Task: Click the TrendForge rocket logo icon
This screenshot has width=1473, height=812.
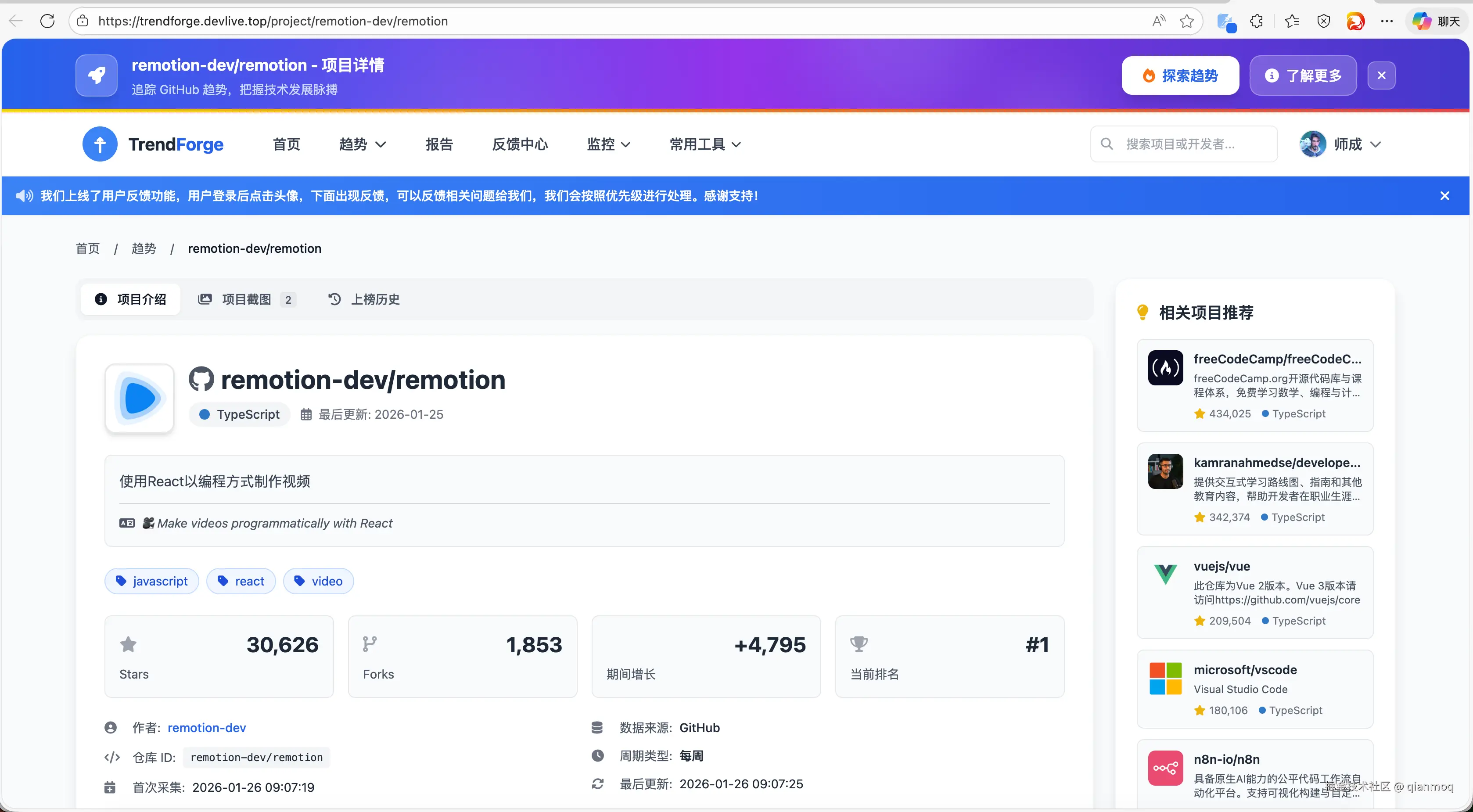Action: tap(96, 75)
